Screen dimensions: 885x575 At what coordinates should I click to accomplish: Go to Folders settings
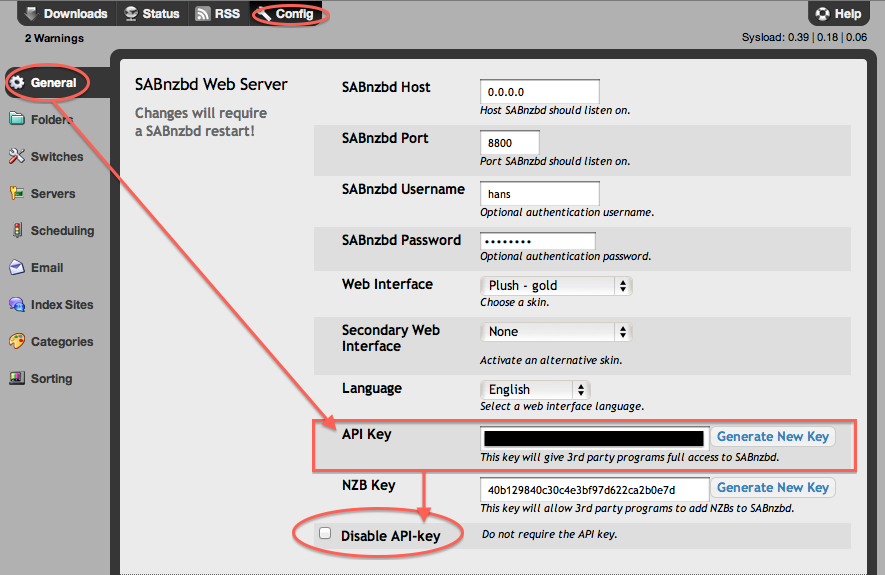[x=52, y=120]
